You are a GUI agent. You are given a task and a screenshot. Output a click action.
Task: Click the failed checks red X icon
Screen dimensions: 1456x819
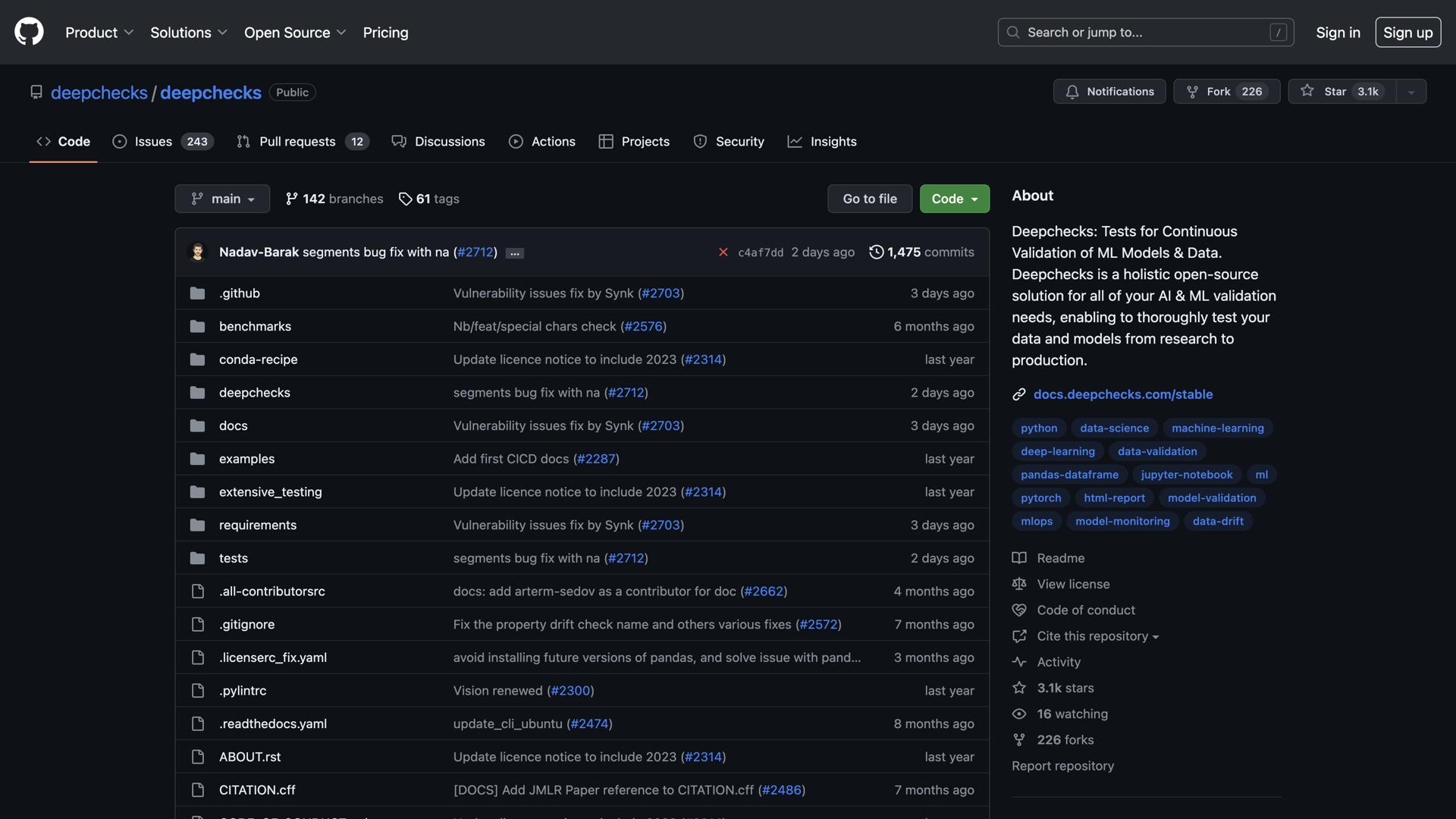(x=723, y=252)
